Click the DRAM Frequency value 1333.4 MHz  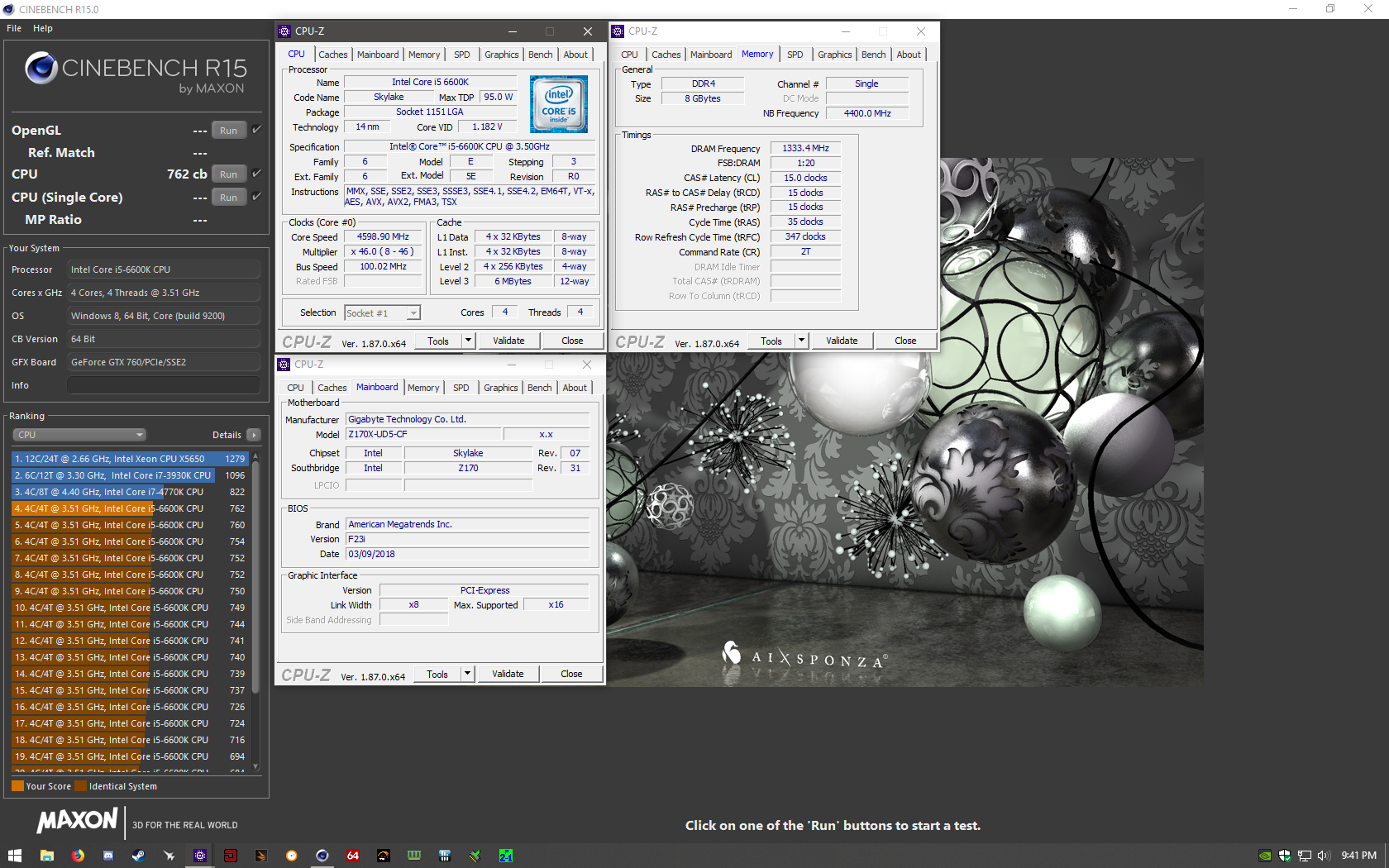pos(805,148)
